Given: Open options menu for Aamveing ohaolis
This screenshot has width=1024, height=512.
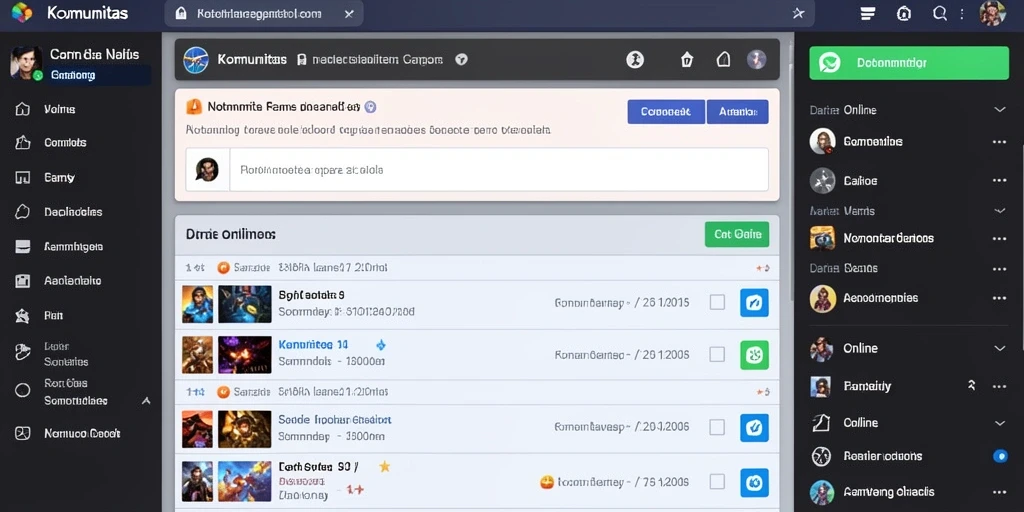Looking at the screenshot, I should point(999,492).
